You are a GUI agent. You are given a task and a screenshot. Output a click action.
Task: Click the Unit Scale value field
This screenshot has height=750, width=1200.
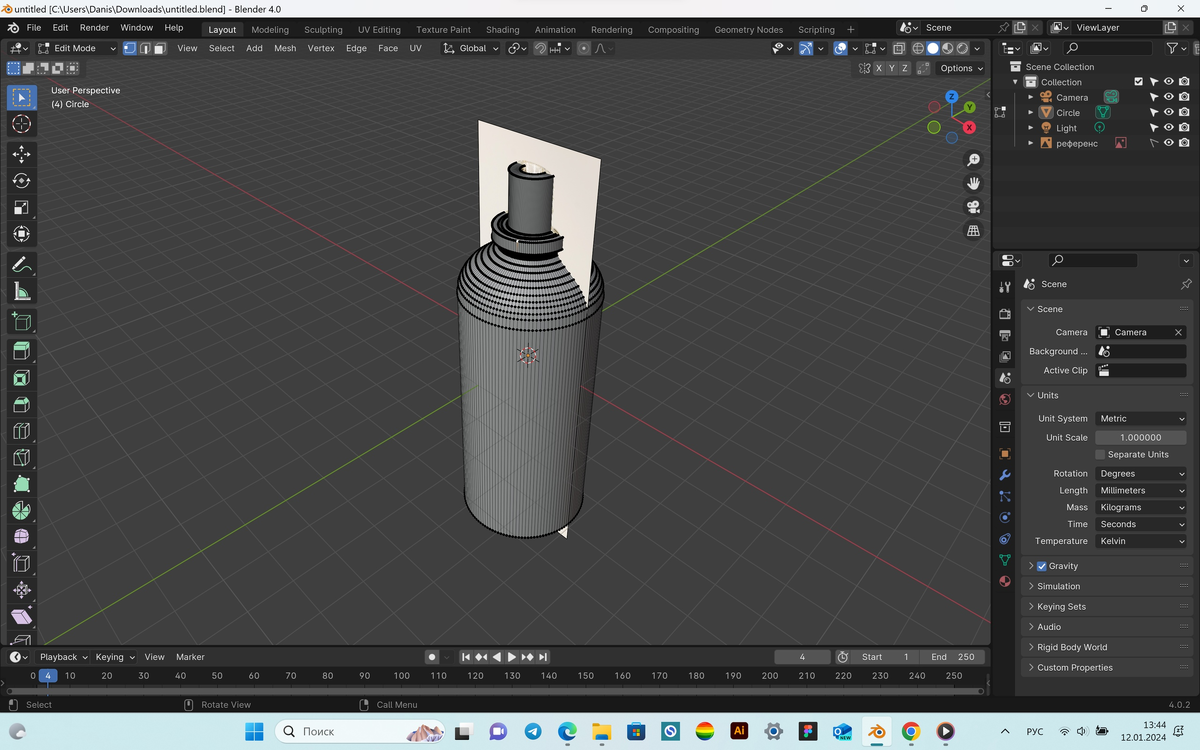click(1140, 437)
